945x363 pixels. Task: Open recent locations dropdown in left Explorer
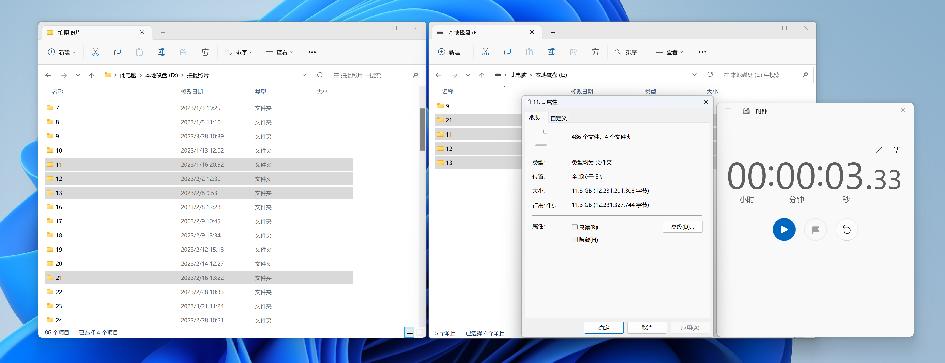78,75
